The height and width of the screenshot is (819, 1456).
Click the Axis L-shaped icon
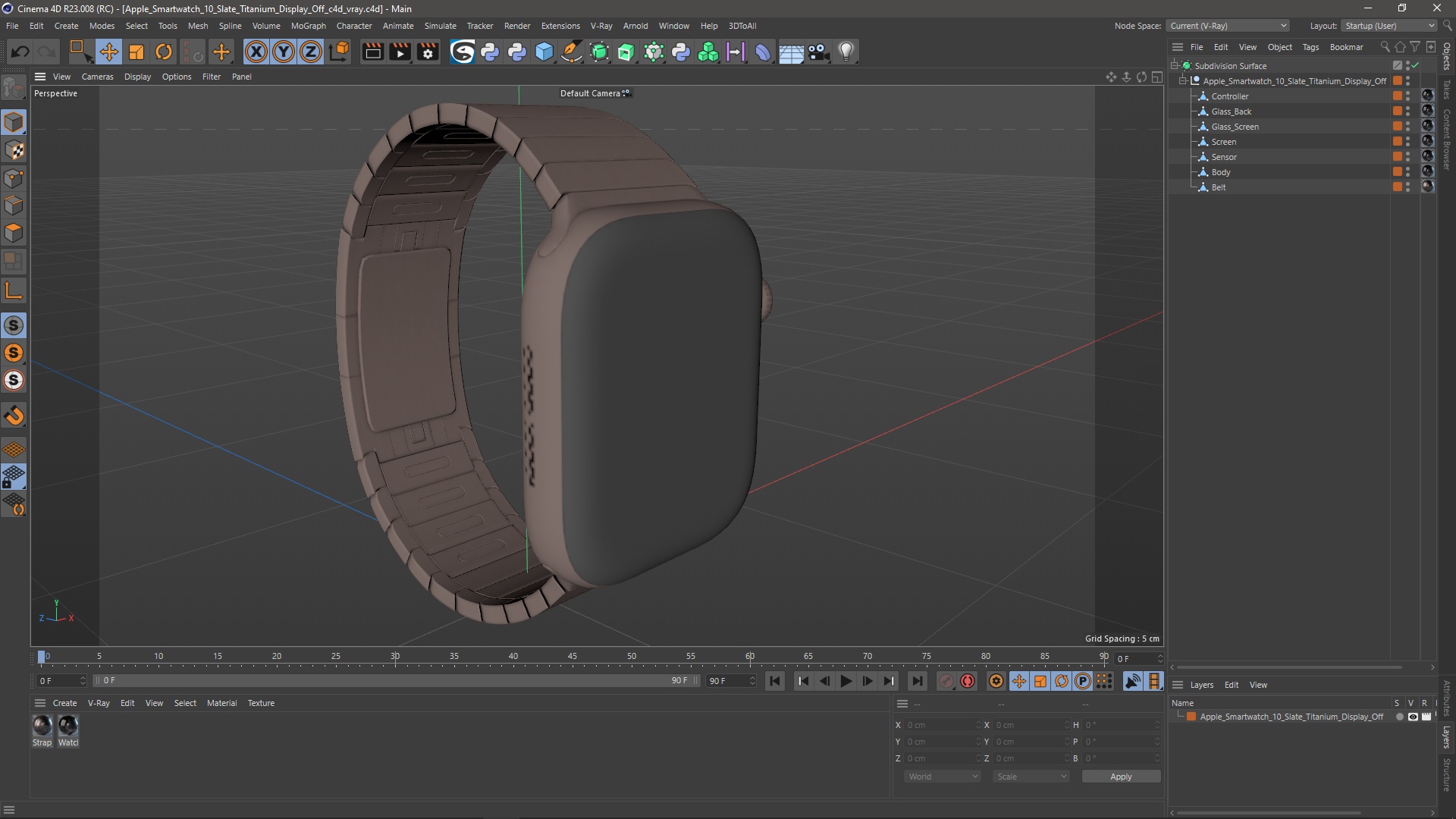tap(14, 290)
